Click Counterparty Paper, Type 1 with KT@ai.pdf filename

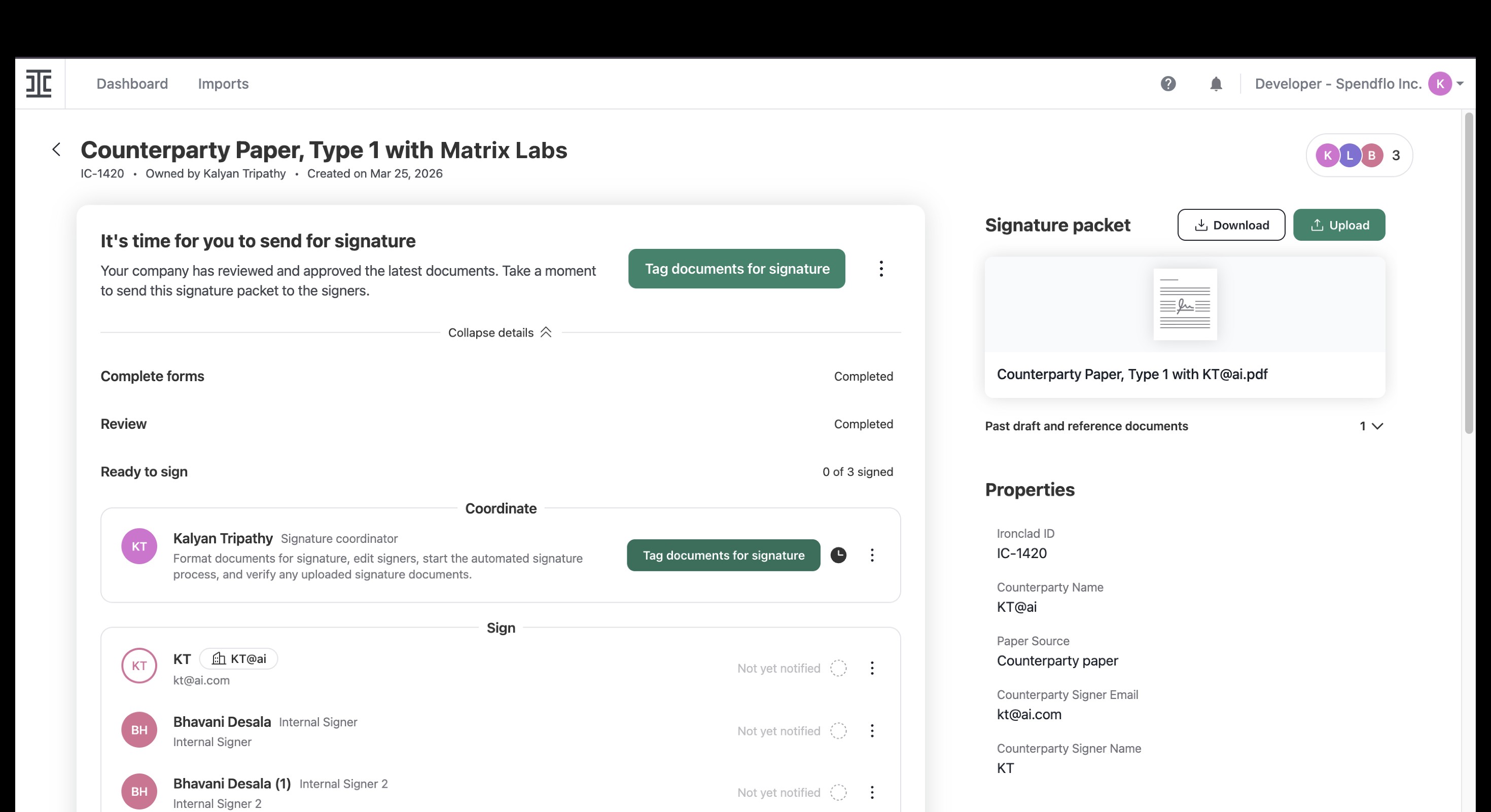tap(1131, 374)
